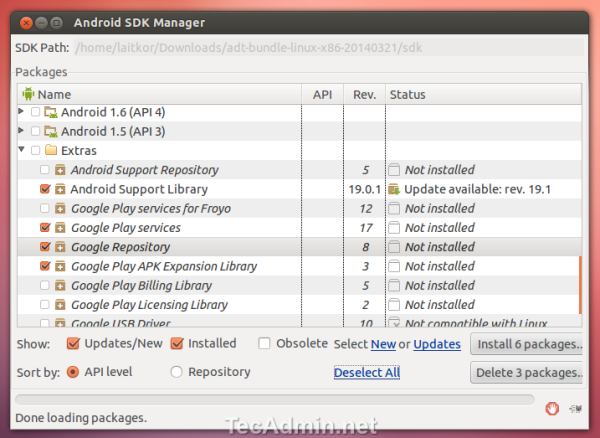Image resolution: width=600 pixels, height=438 pixels.
Task: Click the Android Support Library package icon
Action: click(x=60, y=189)
